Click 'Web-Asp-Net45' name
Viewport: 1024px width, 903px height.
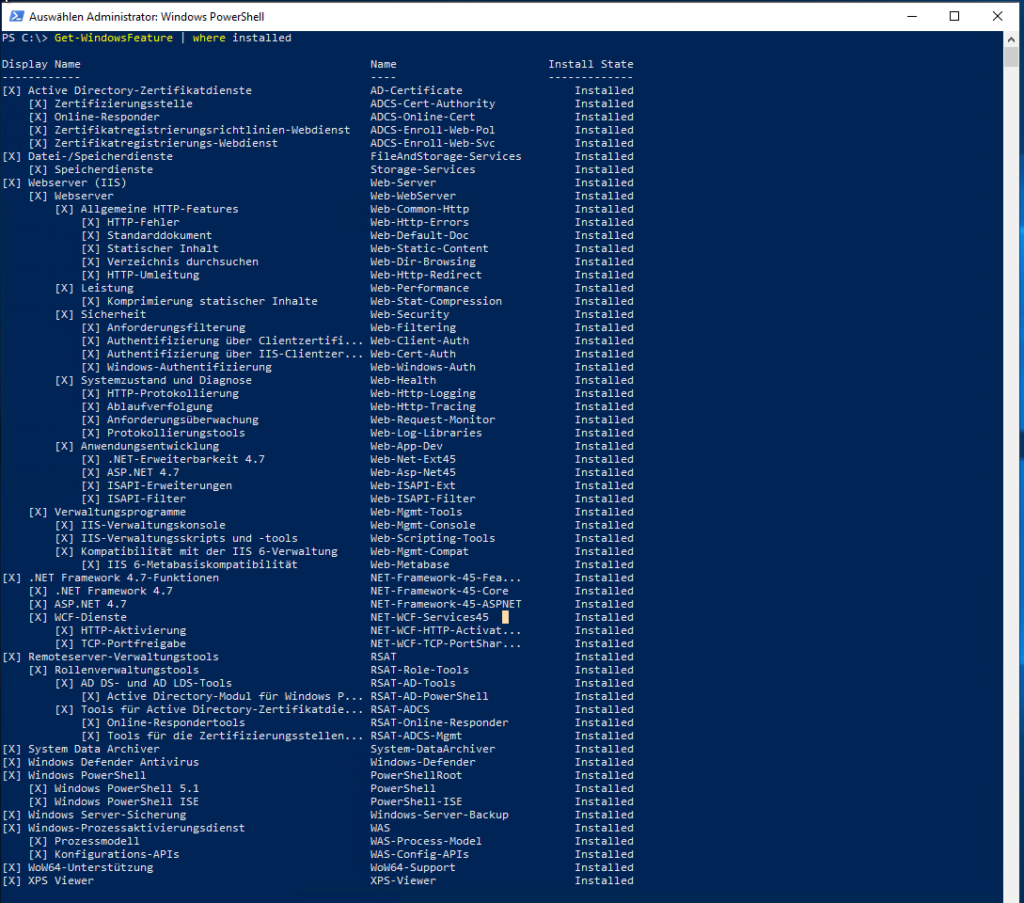(x=413, y=472)
